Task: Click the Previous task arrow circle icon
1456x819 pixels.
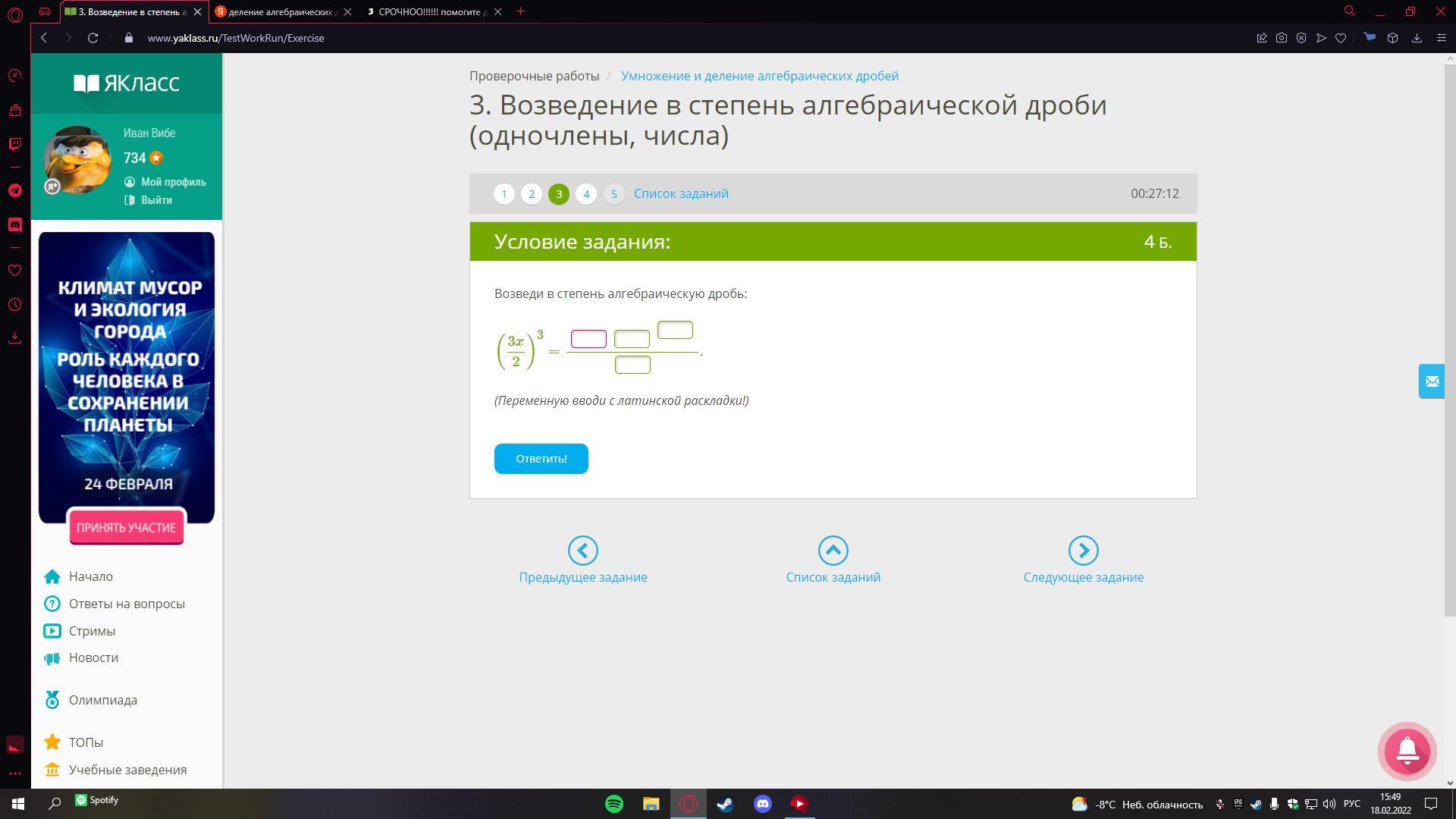Action: pyautogui.click(x=582, y=551)
